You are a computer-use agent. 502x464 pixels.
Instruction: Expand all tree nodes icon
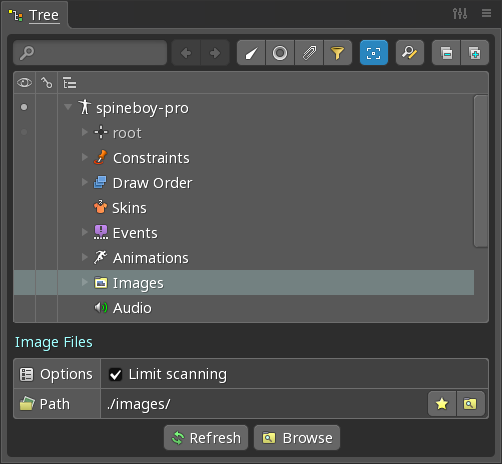(x=475, y=53)
